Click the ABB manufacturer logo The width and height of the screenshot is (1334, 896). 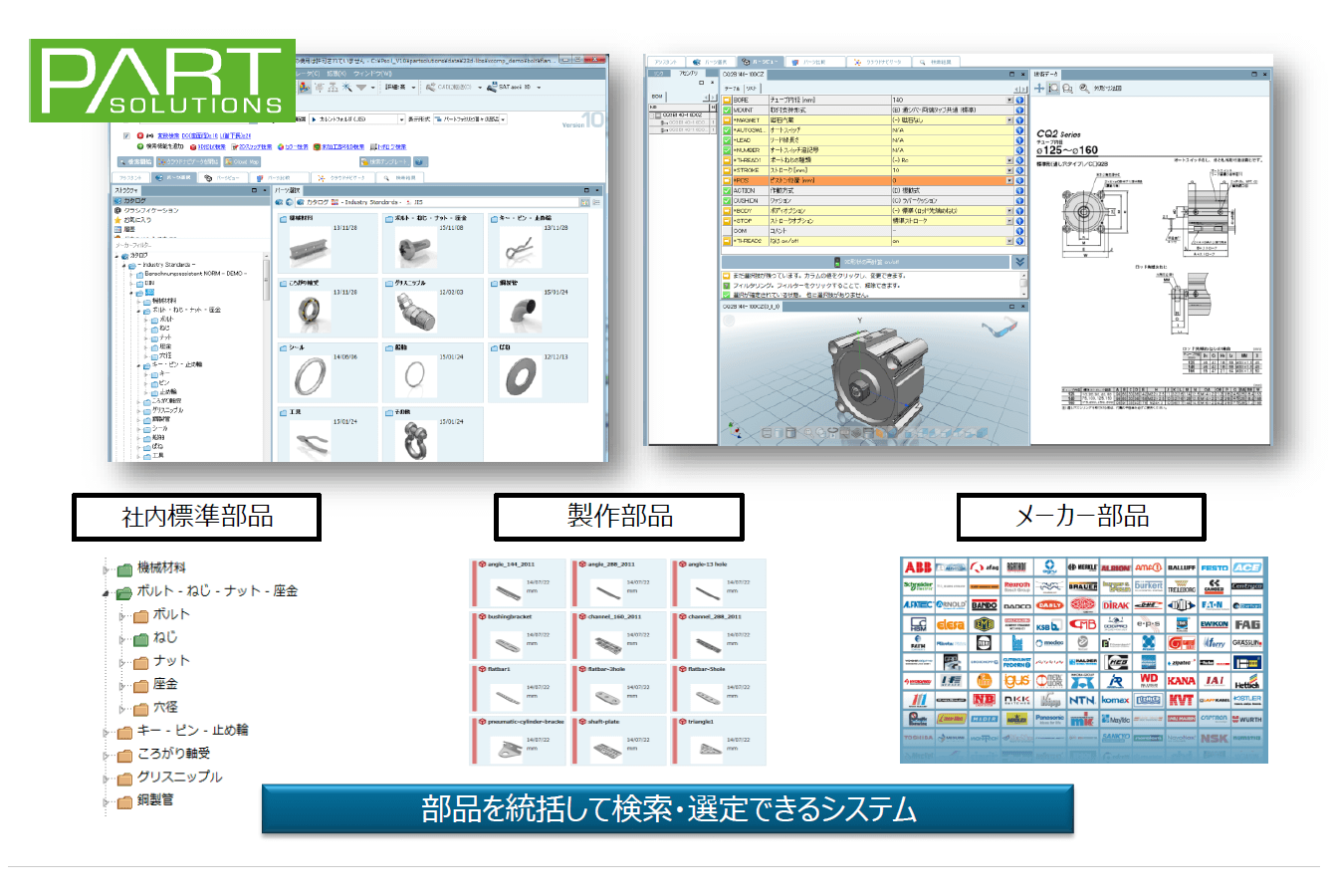point(918,566)
